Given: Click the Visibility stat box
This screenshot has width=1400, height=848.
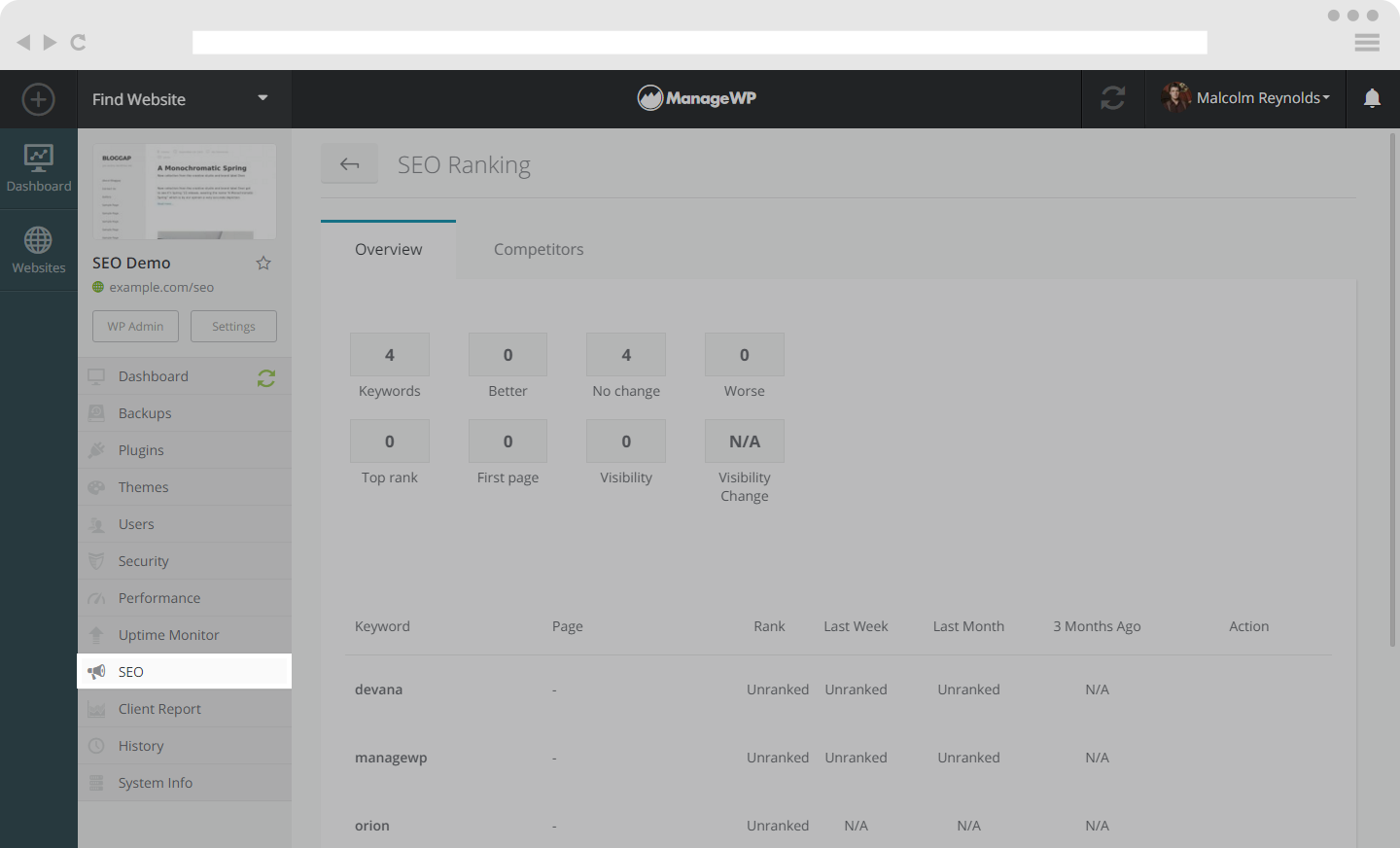Looking at the screenshot, I should (626, 442).
